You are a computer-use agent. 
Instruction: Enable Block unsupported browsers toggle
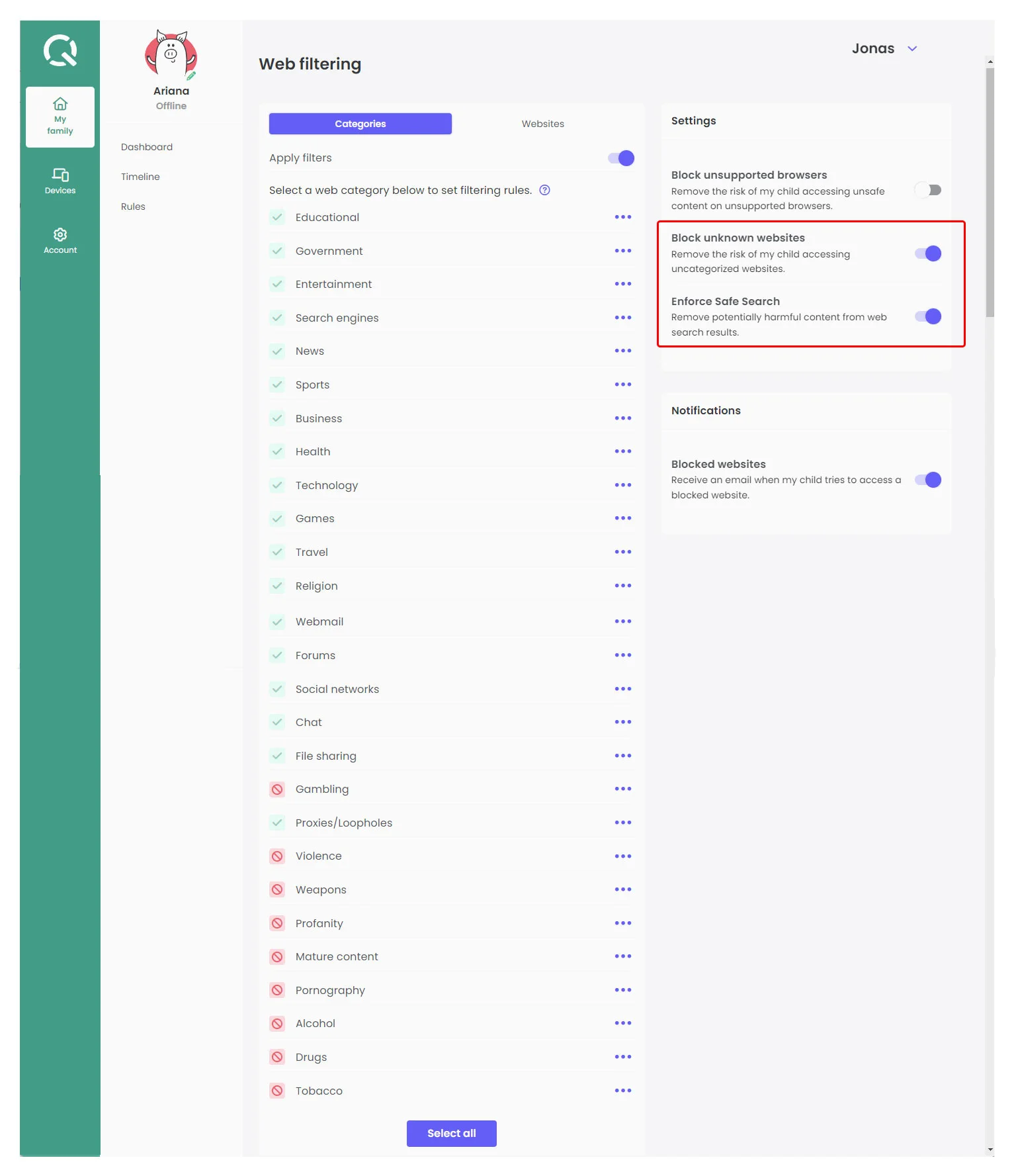(927, 191)
